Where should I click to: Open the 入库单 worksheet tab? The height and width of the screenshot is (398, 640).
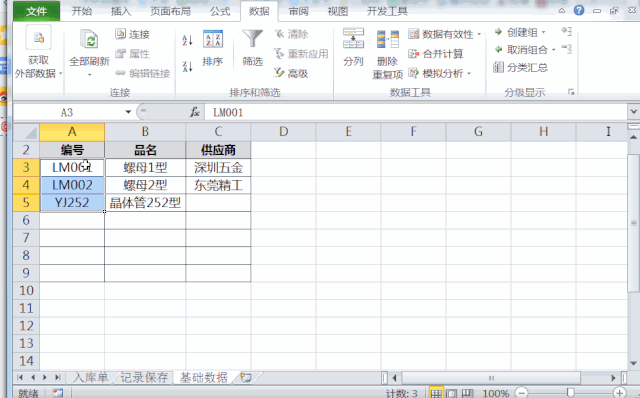point(90,378)
